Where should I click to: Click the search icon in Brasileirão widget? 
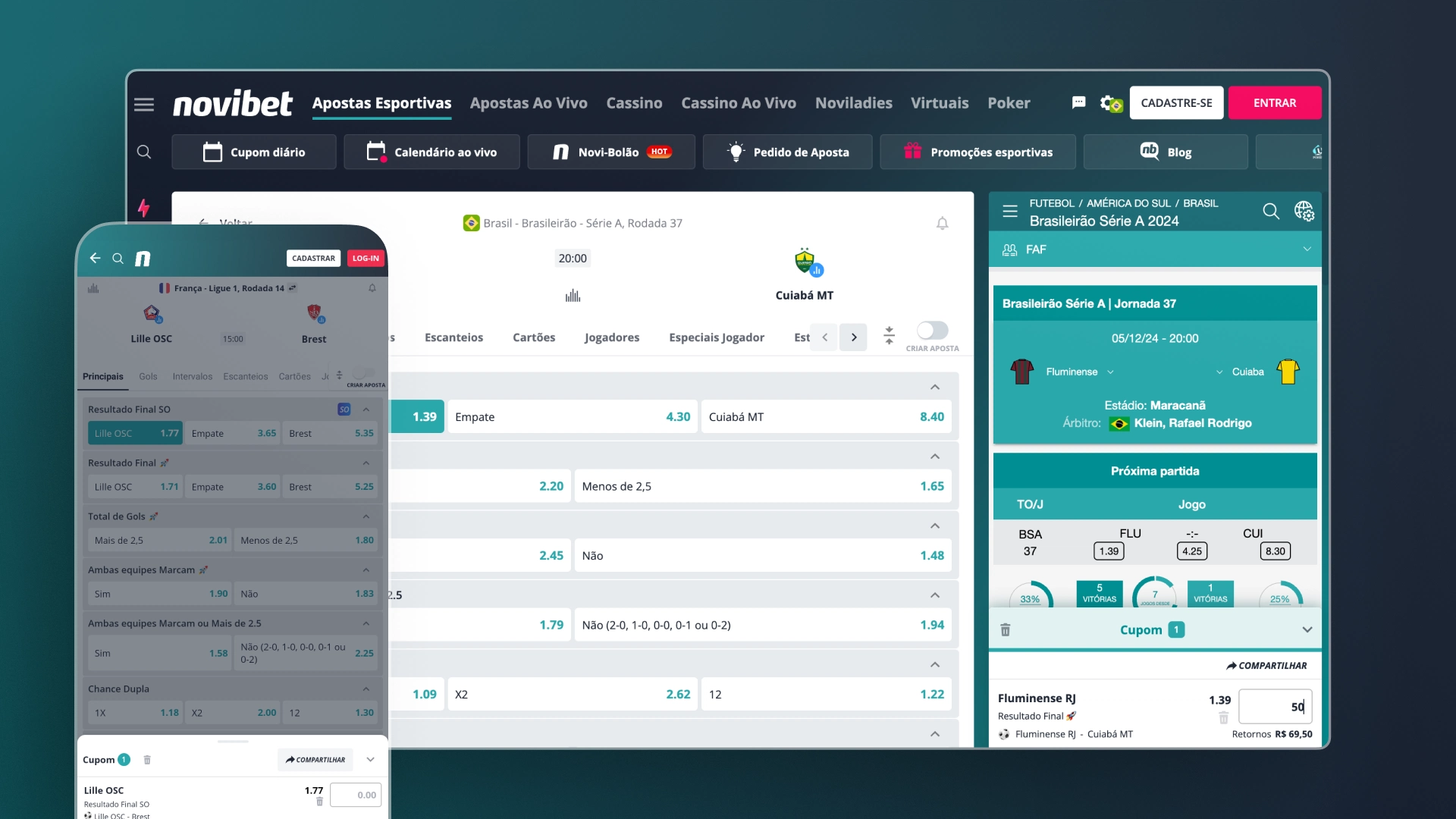pyautogui.click(x=1271, y=212)
